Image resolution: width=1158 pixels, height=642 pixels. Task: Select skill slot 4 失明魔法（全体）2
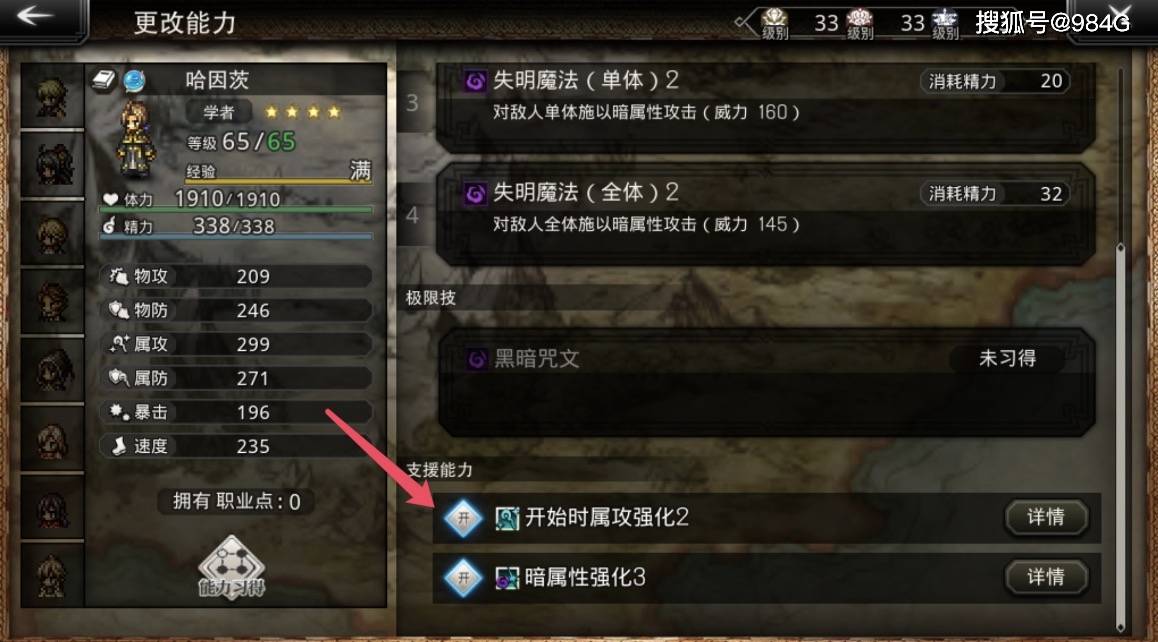pyautogui.click(x=765, y=214)
